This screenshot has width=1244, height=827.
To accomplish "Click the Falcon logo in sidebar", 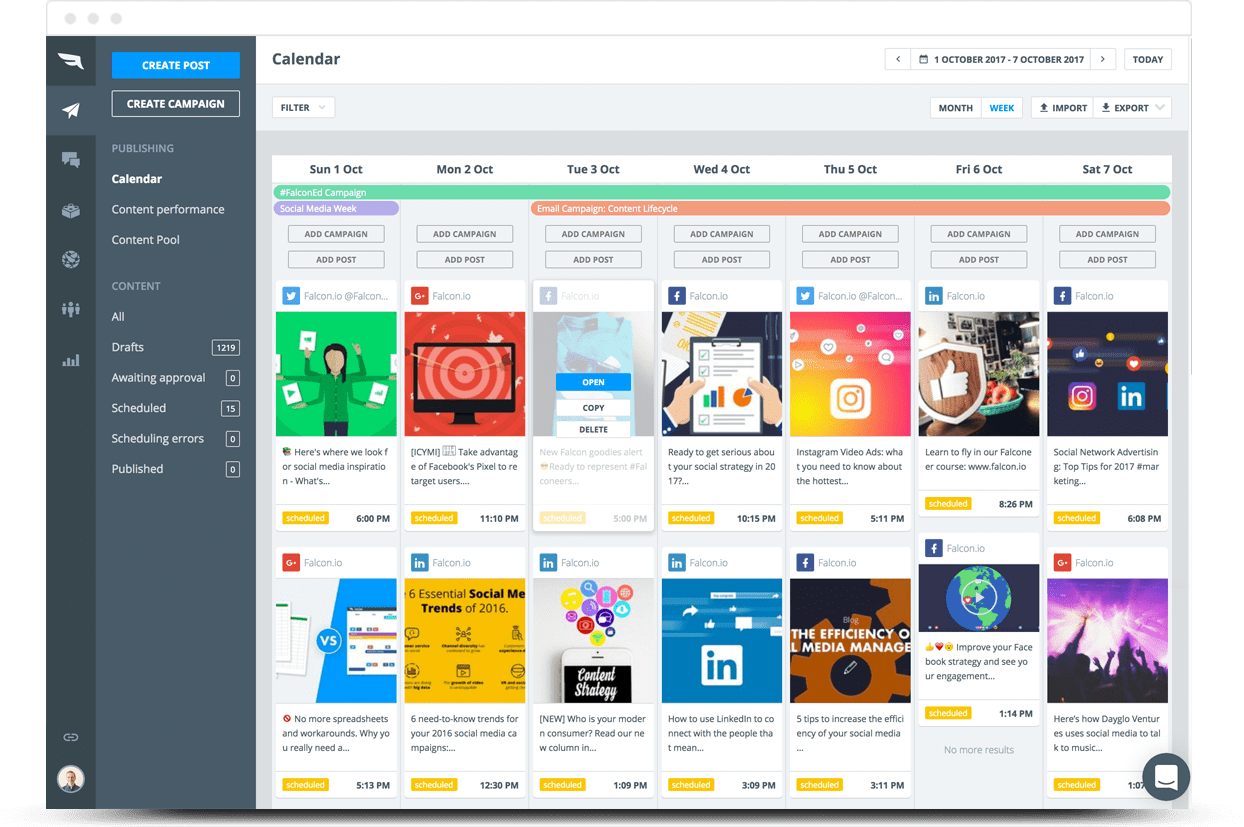I will pyautogui.click(x=70, y=61).
